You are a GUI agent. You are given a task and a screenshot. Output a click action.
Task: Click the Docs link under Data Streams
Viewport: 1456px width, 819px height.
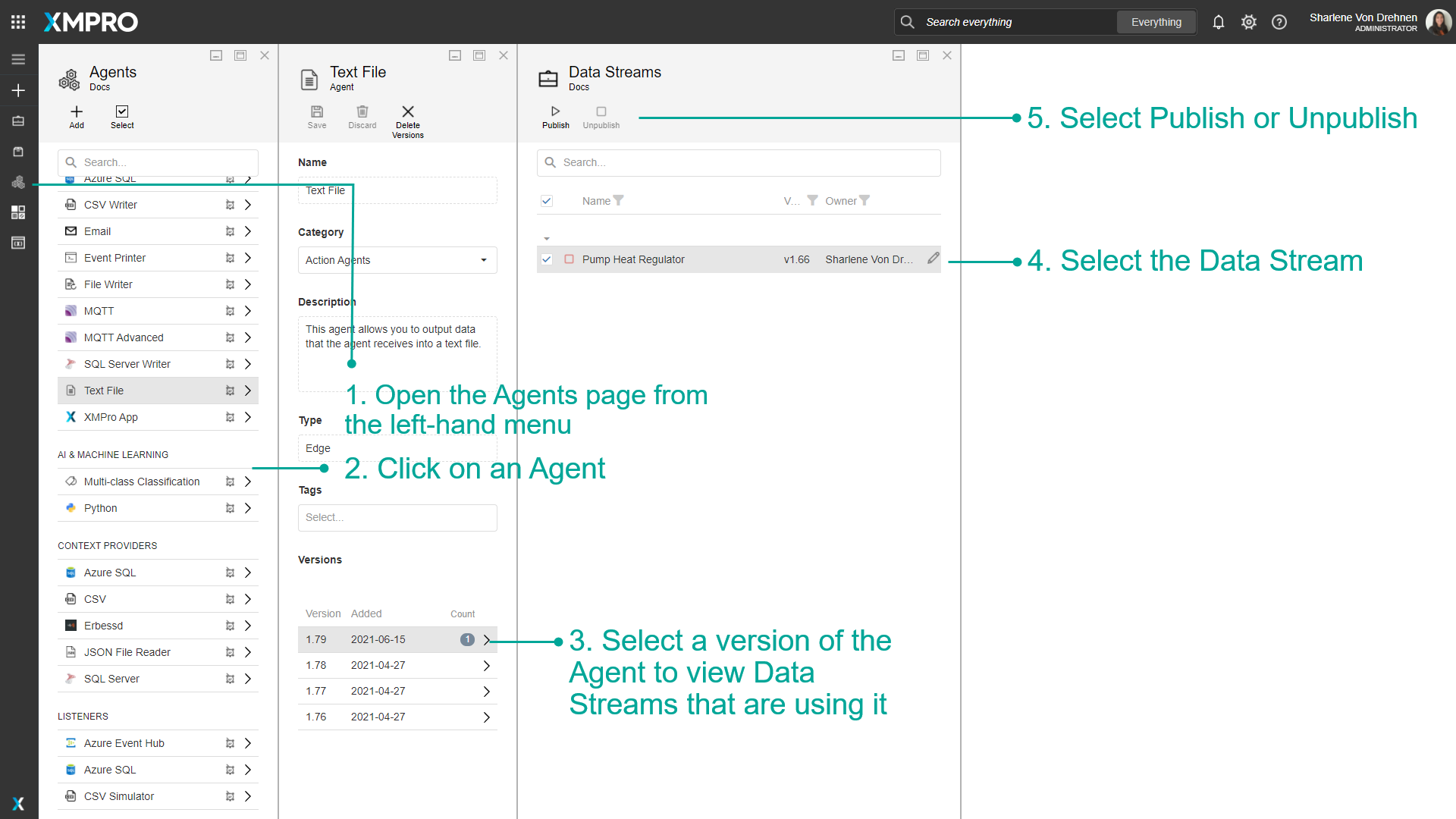point(579,87)
